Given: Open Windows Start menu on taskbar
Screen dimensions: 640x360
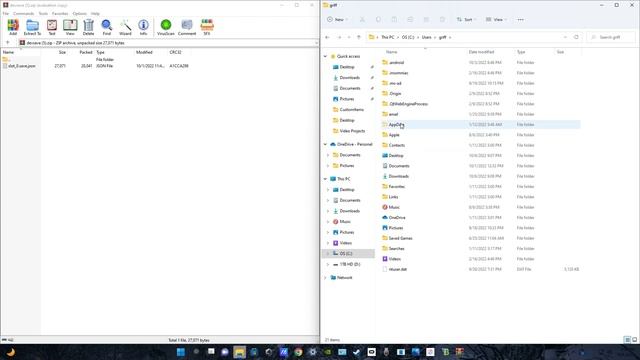Looking at the screenshot, I should [x=181, y=352].
